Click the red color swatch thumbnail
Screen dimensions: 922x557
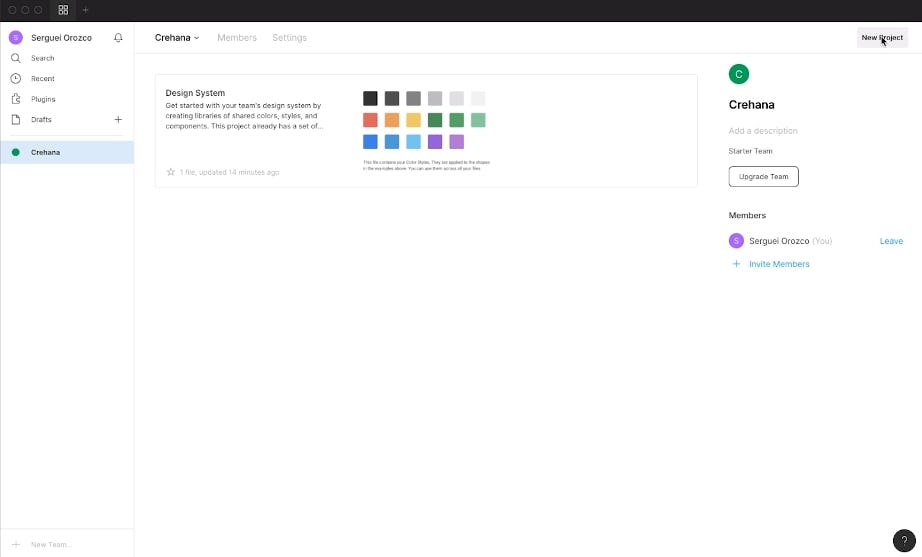tap(370, 120)
